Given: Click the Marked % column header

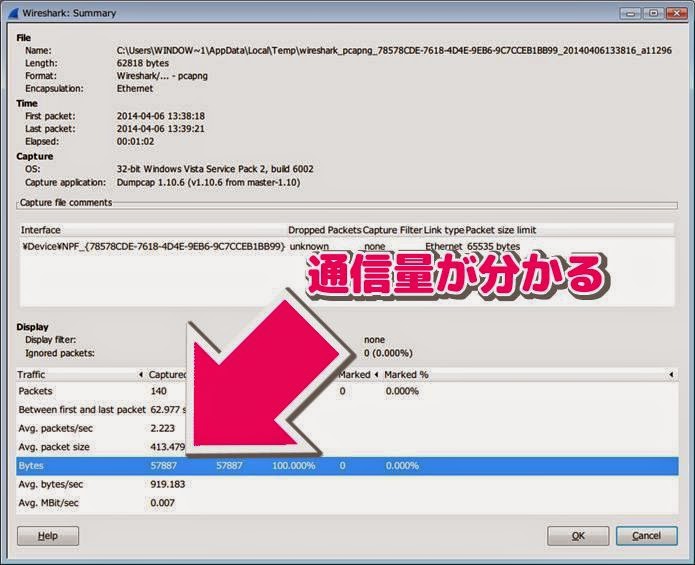Looking at the screenshot, I should pyautogui.click(x=529, y=374).
